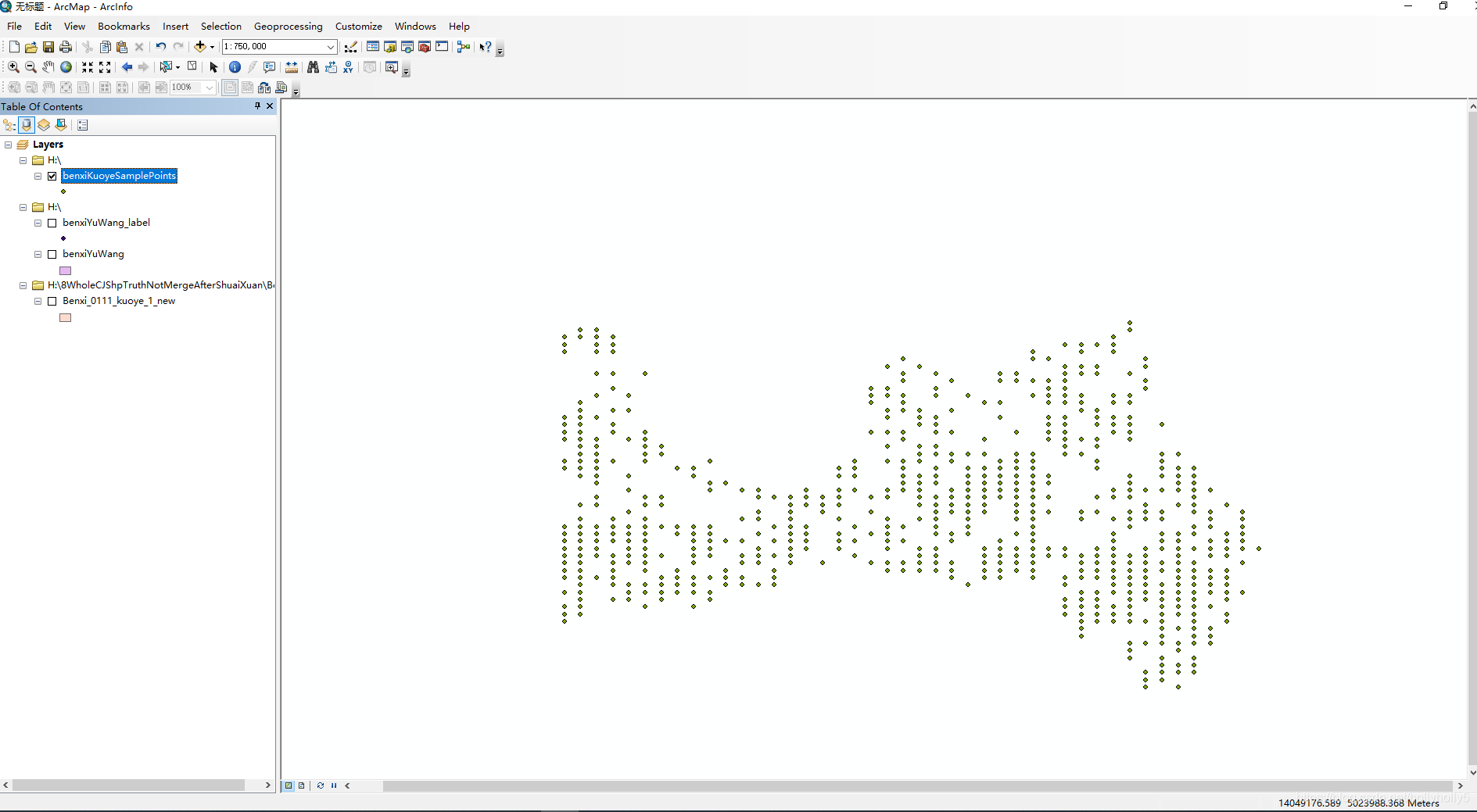This screenshot has width=1477, height=812.
Task: Click the Fixed Zoom In icon
Action: pos(88,67)
